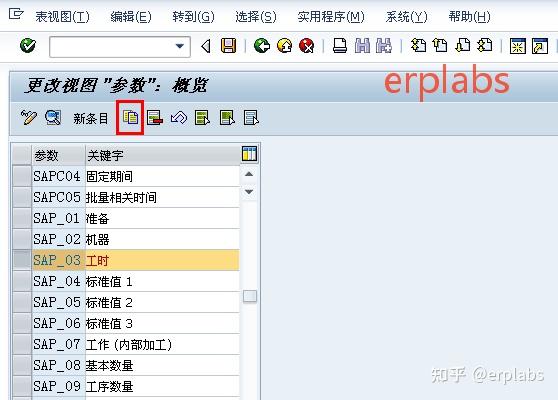
Task: Click the Undo change icon
Action: pyautogui.click(x=179, y=118)
